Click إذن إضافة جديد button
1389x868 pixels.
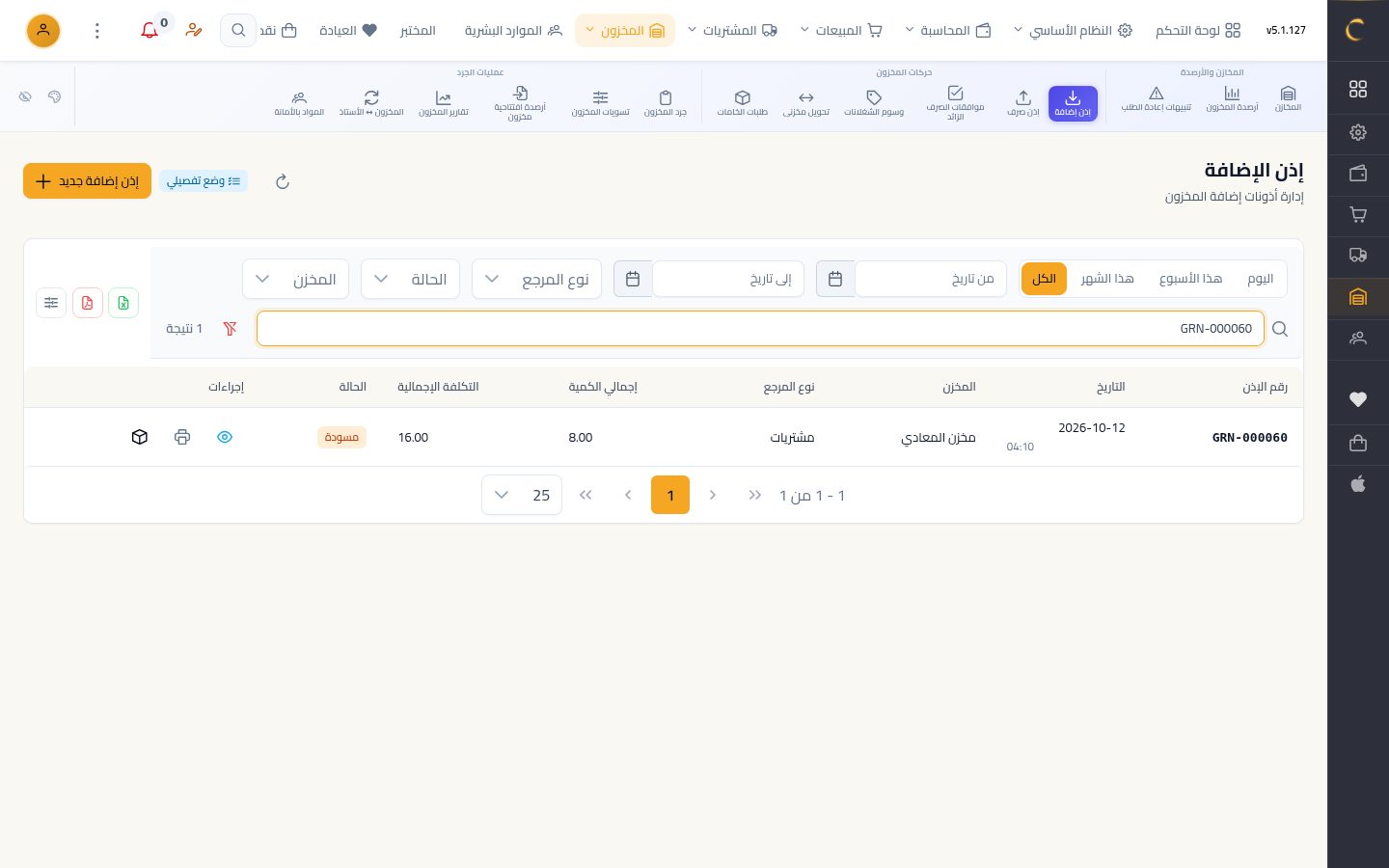(x=87, y=181)
